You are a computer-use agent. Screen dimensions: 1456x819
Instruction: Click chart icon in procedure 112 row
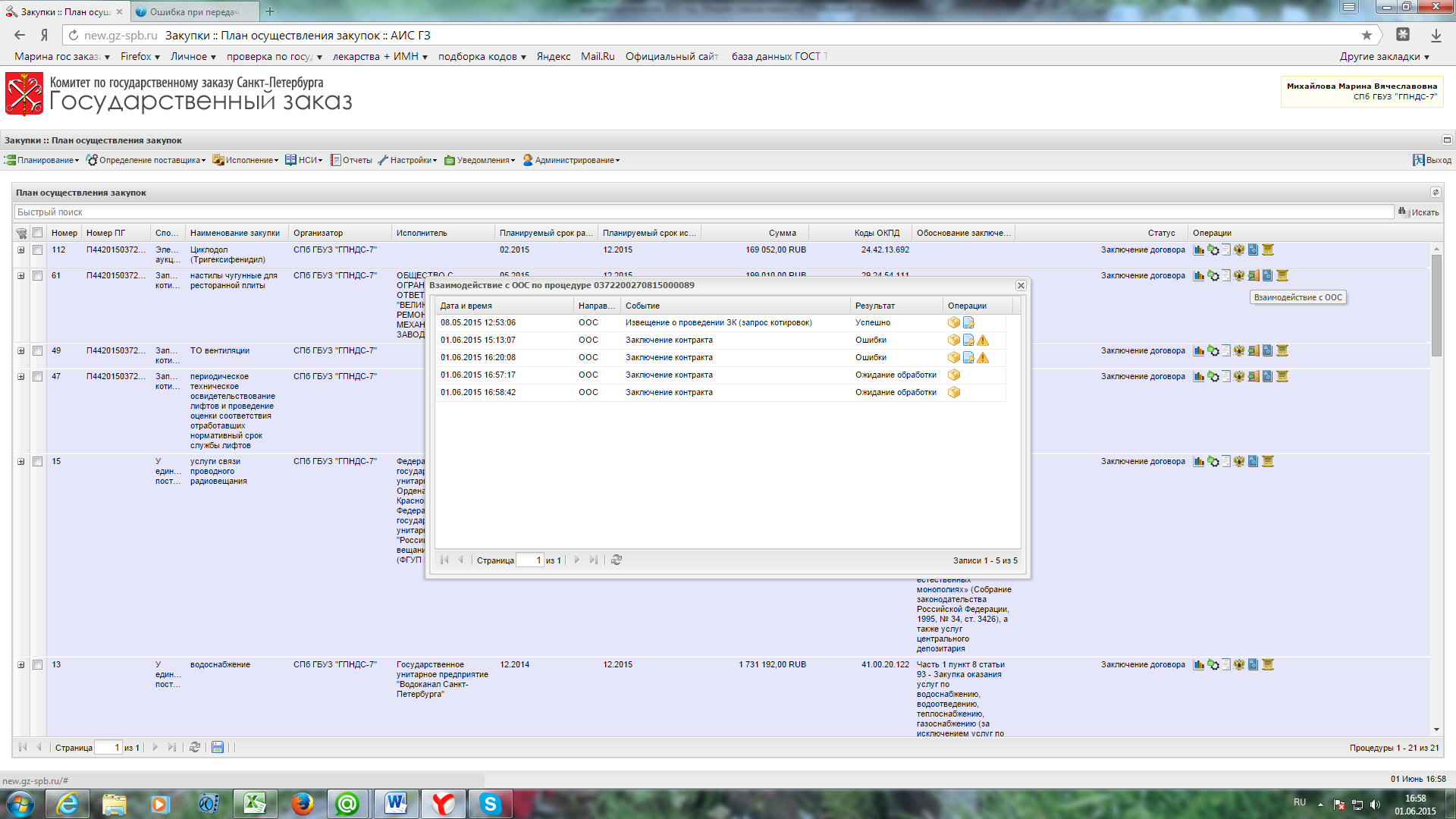(x=1199, y=250)
